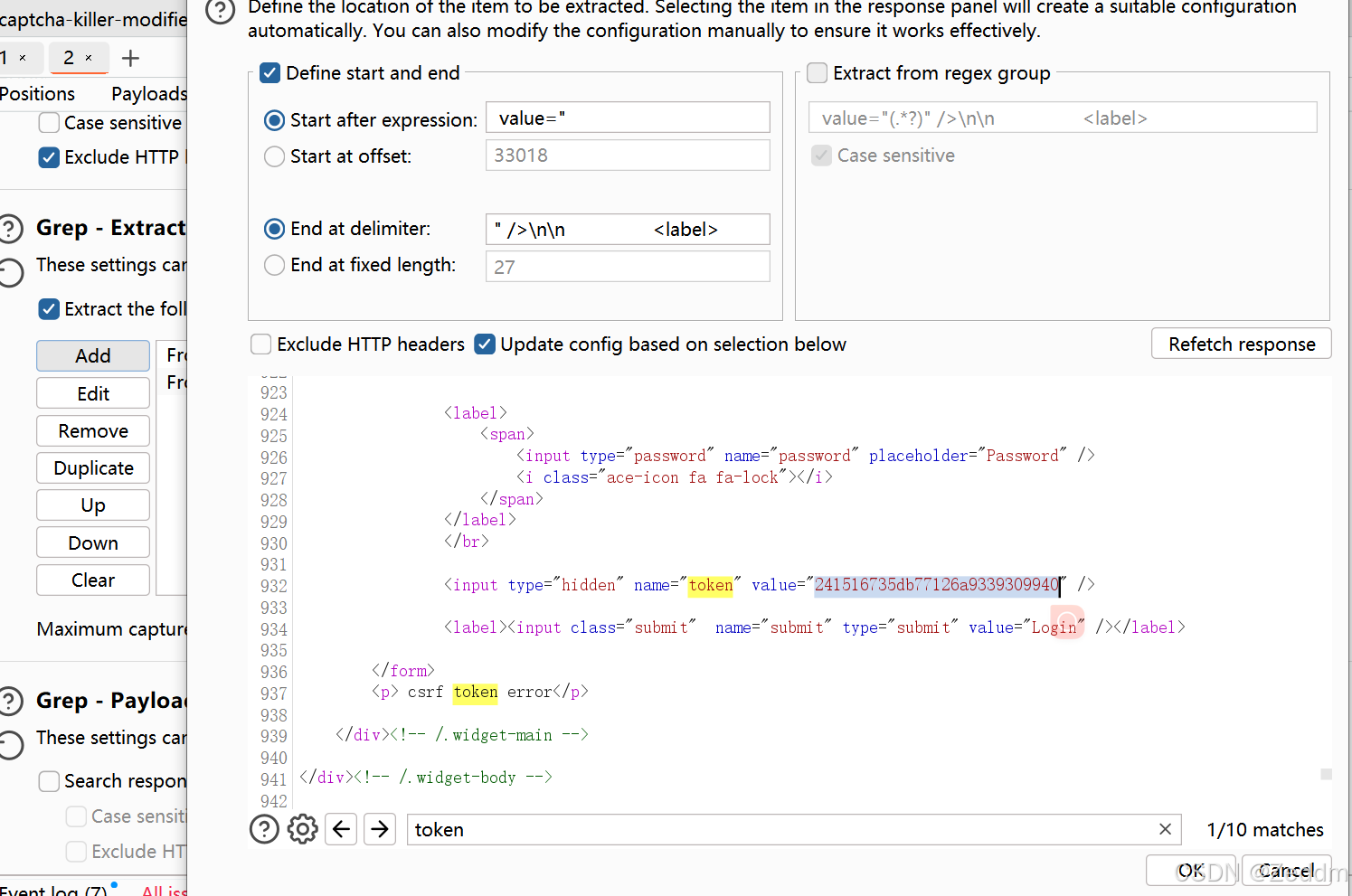Close Intruder tab 1 with its X
This screenshot has height=896, width=1352.
tap(23, 58)
